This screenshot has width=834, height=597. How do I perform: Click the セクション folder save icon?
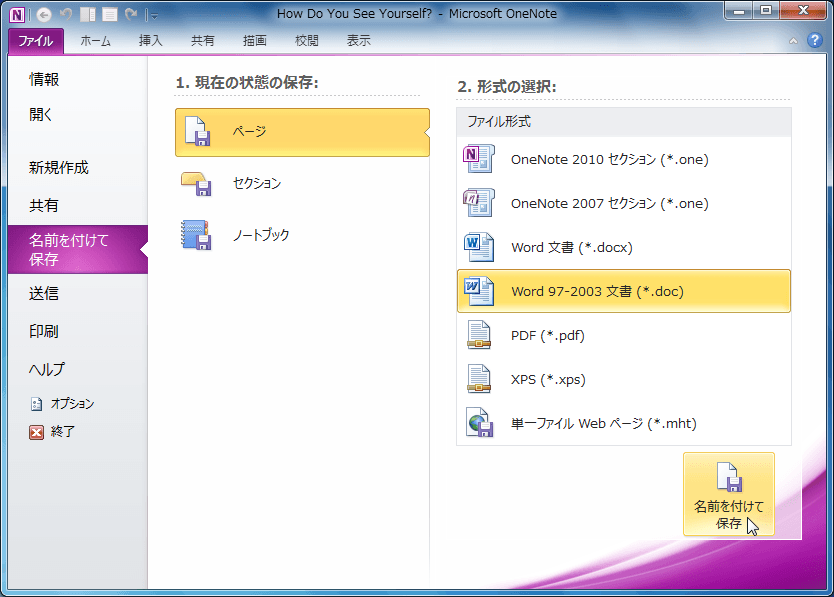196,184
